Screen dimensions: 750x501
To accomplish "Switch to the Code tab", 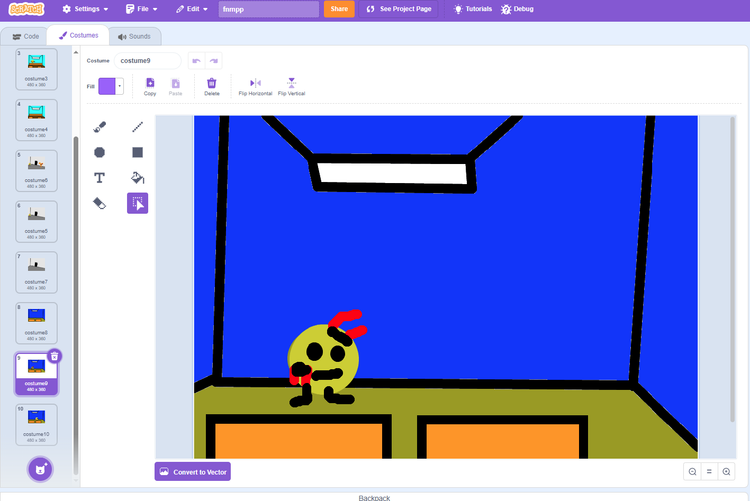I will click(x=25, y=36).
